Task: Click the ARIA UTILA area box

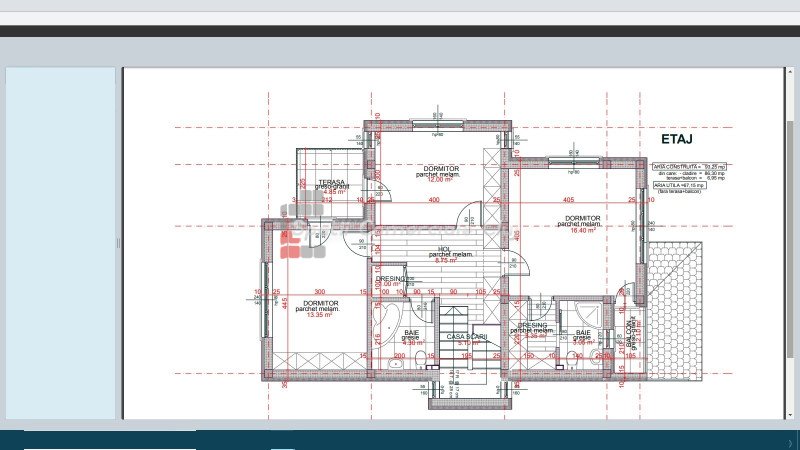Action: click(x=680, y=185)
